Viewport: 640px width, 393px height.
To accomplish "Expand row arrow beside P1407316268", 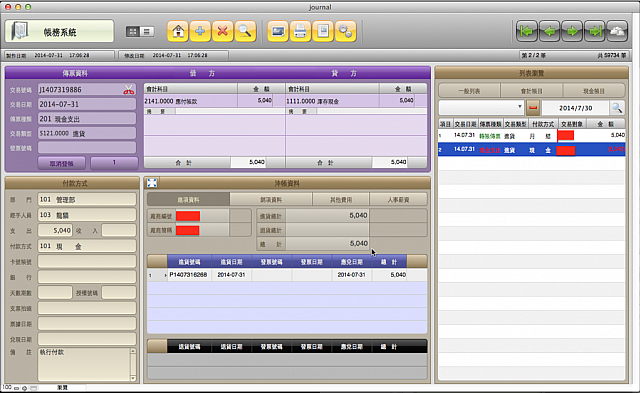I will [165, 275].
